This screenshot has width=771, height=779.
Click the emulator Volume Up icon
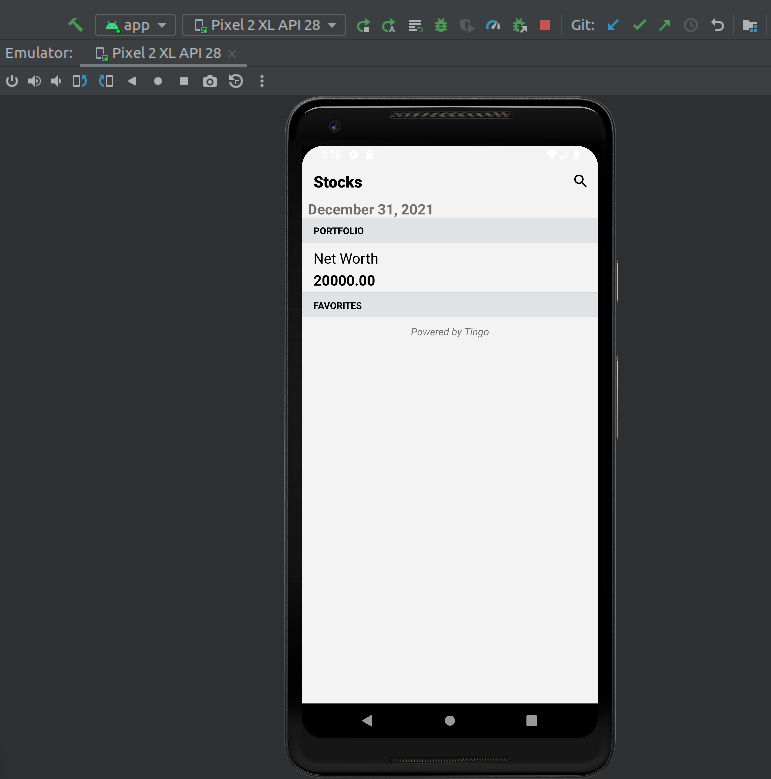click(x=34, y=81)
